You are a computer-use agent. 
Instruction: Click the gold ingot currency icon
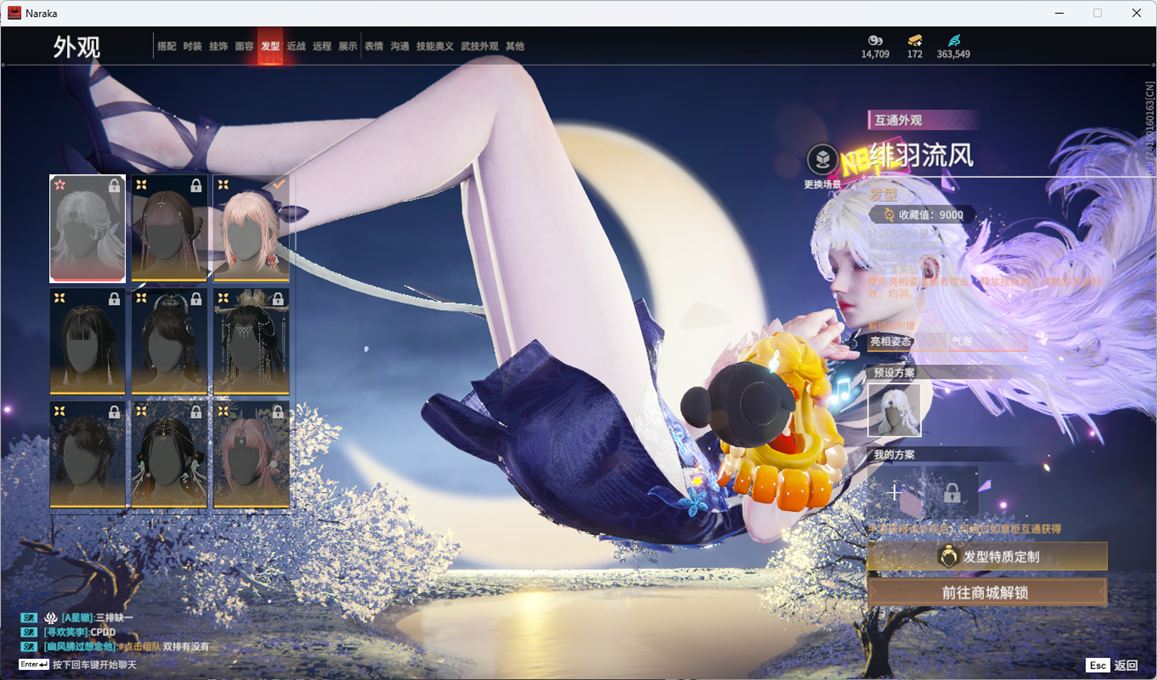point(914,40)
